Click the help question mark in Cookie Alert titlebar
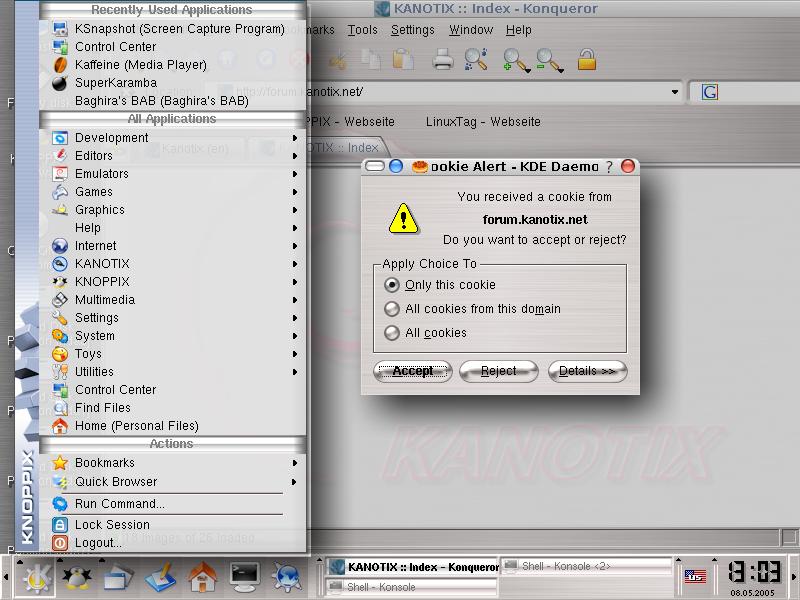Viewport: 800px width, 600px height. [x=609, y=167]
